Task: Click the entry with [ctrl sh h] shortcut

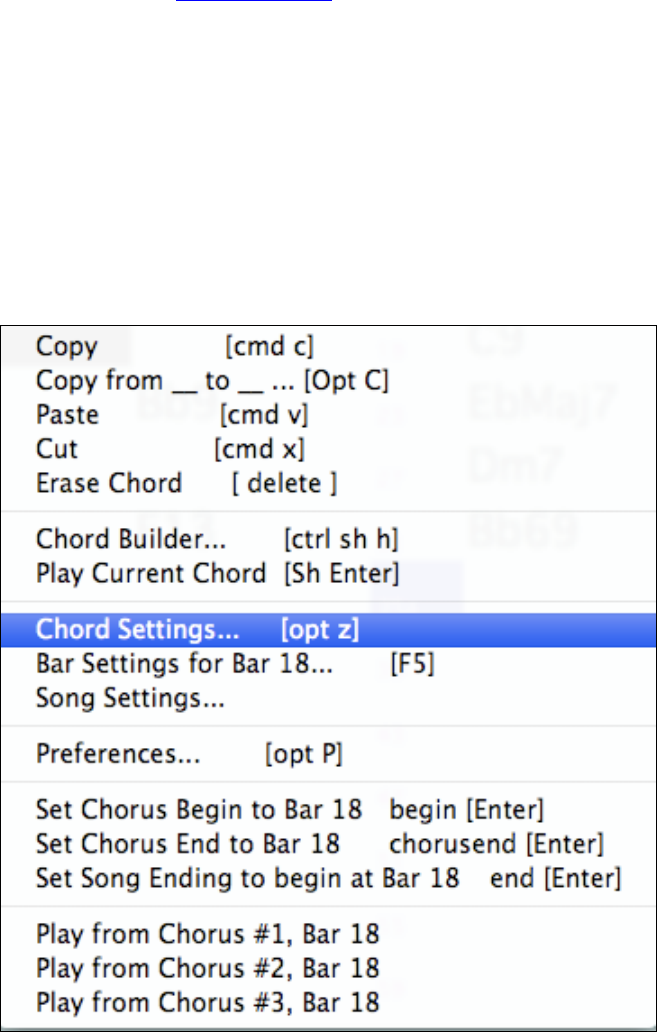Action: click(131, 540)
